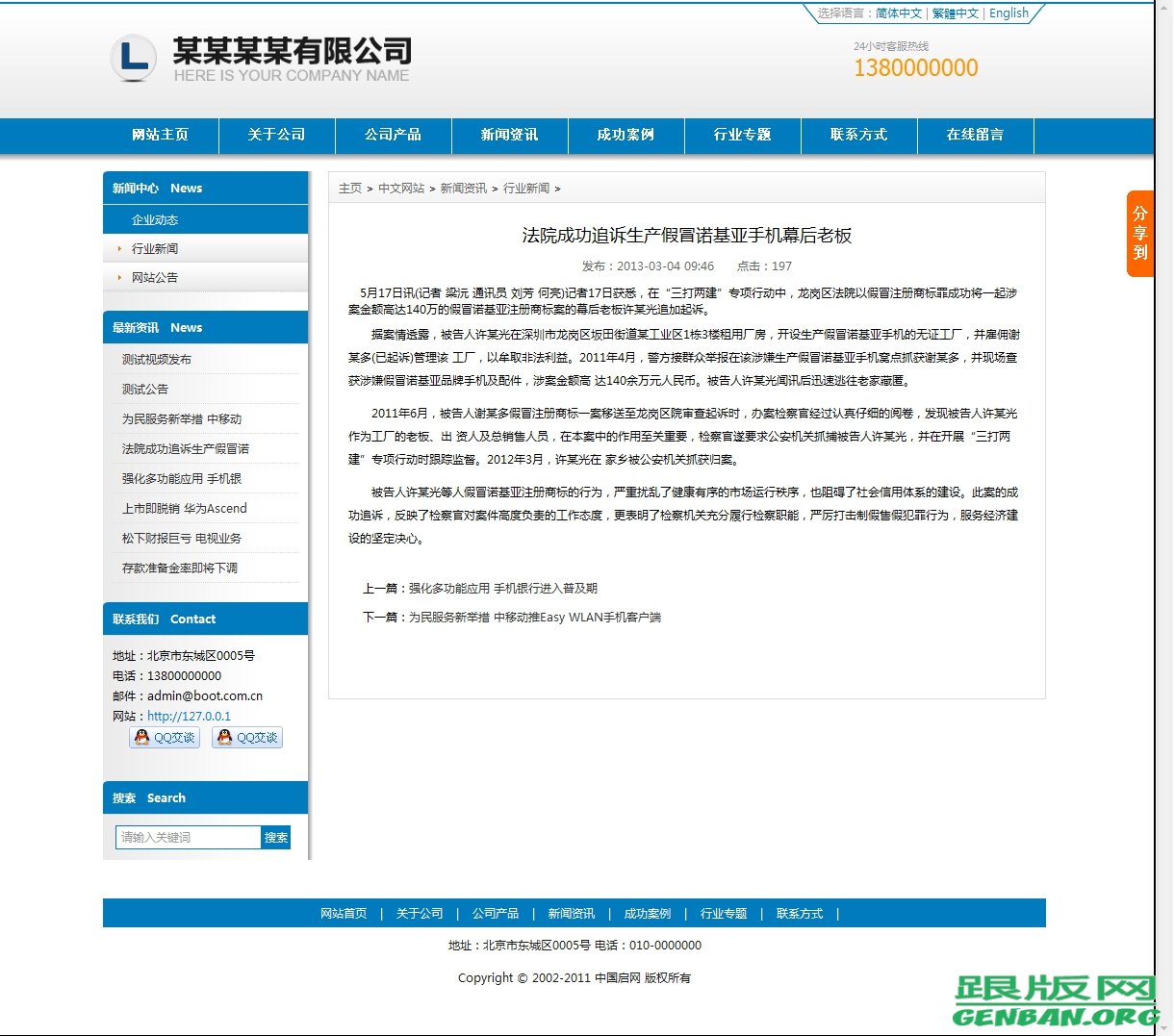
Task: Click inside the keyword search input field
Action: pyautogui.click(x=188, y=837)
